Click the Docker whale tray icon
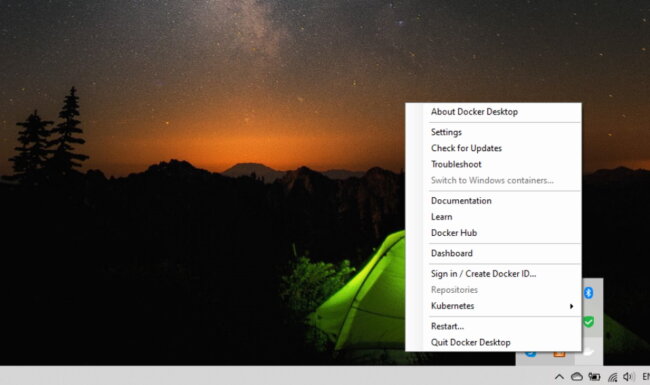Viewport: 650px width, 385px height. tap(589, 353)
